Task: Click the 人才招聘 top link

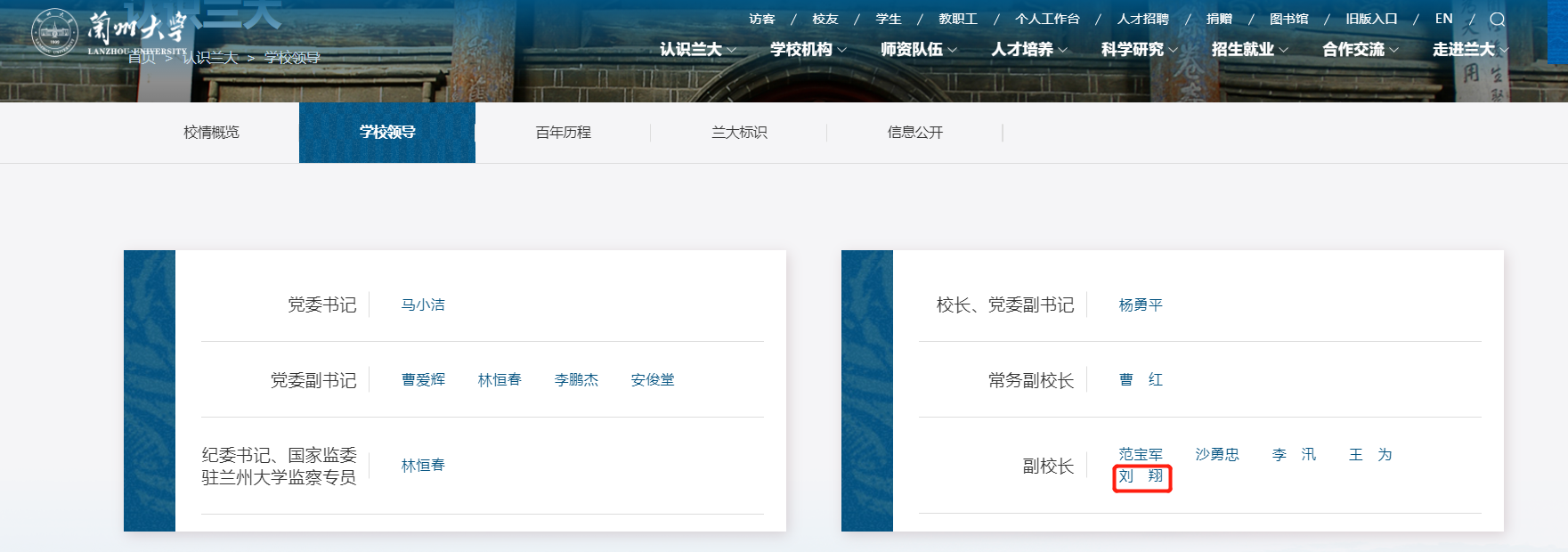Action: pos(1142,19)
